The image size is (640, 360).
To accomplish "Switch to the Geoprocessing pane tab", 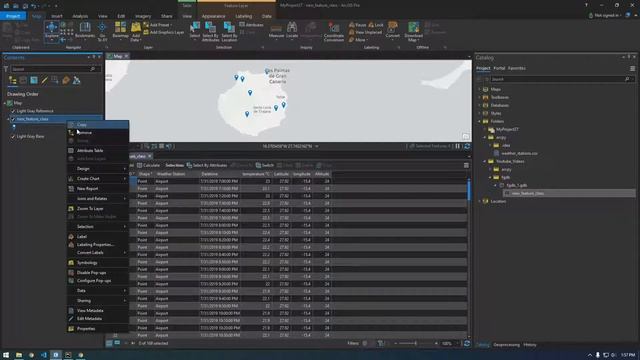I will click(x=507, y=345).
